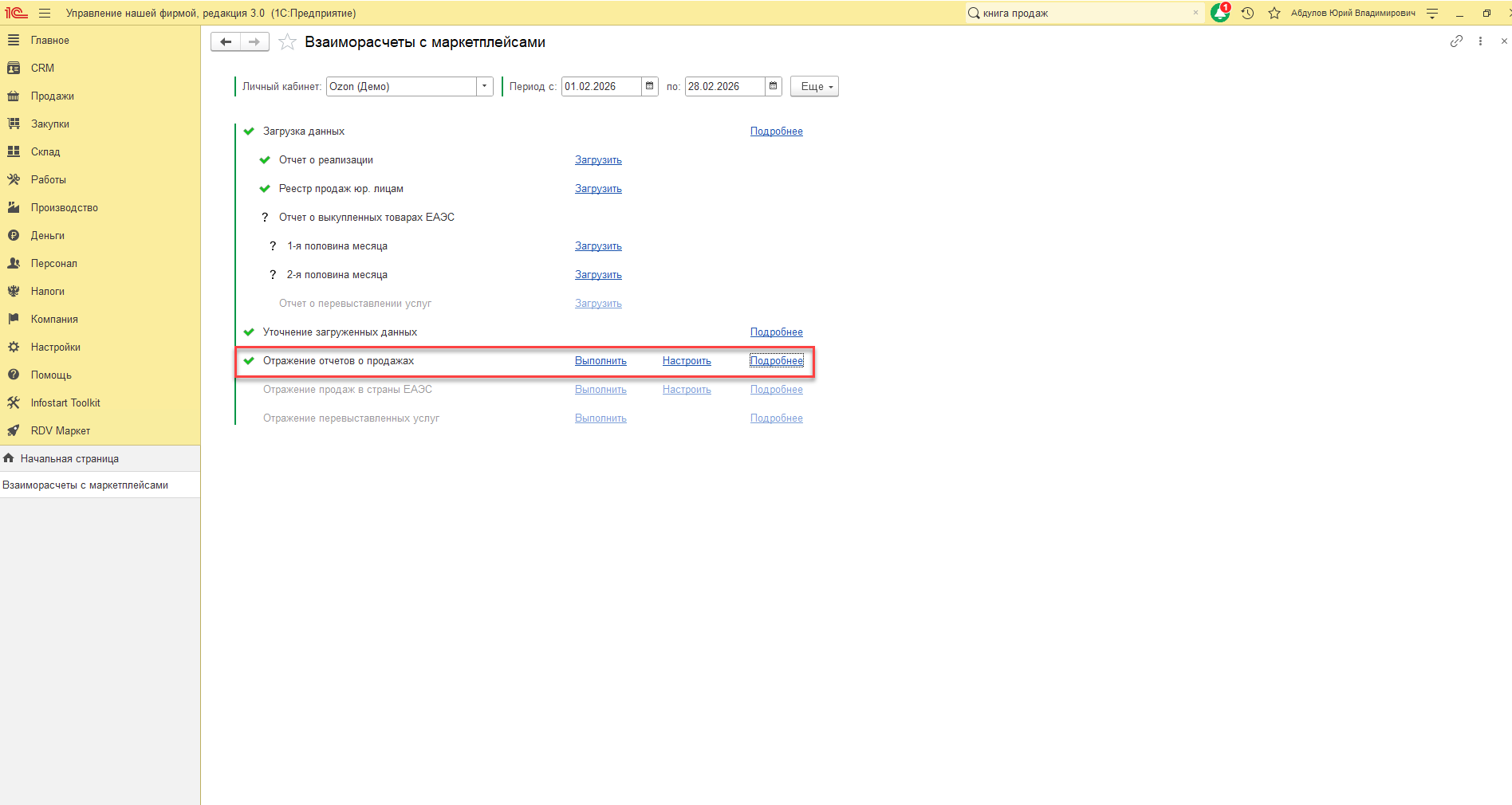This screenshot has width=1512, height=805.
Task: Expand the Личный кабинет dropdown
Action: tap(484, 86)
